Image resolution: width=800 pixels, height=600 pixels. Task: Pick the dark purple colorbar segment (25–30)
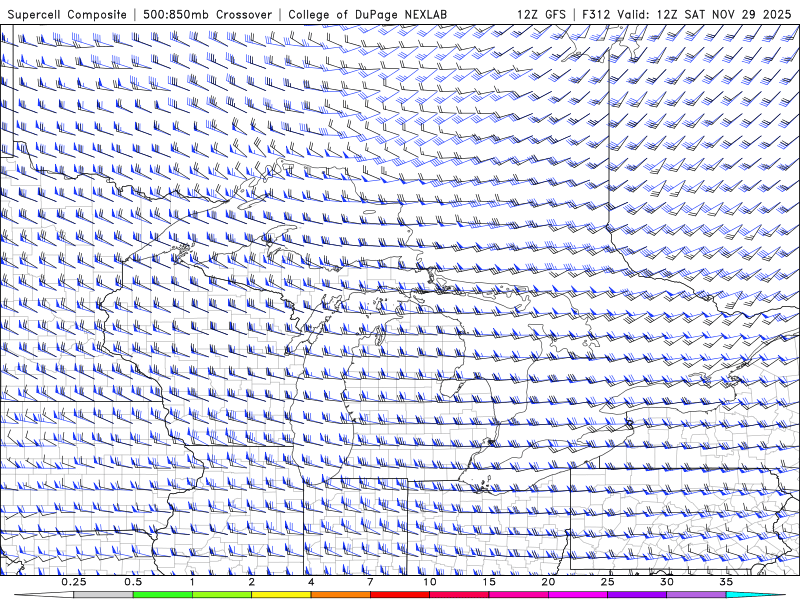click(637, 595)
